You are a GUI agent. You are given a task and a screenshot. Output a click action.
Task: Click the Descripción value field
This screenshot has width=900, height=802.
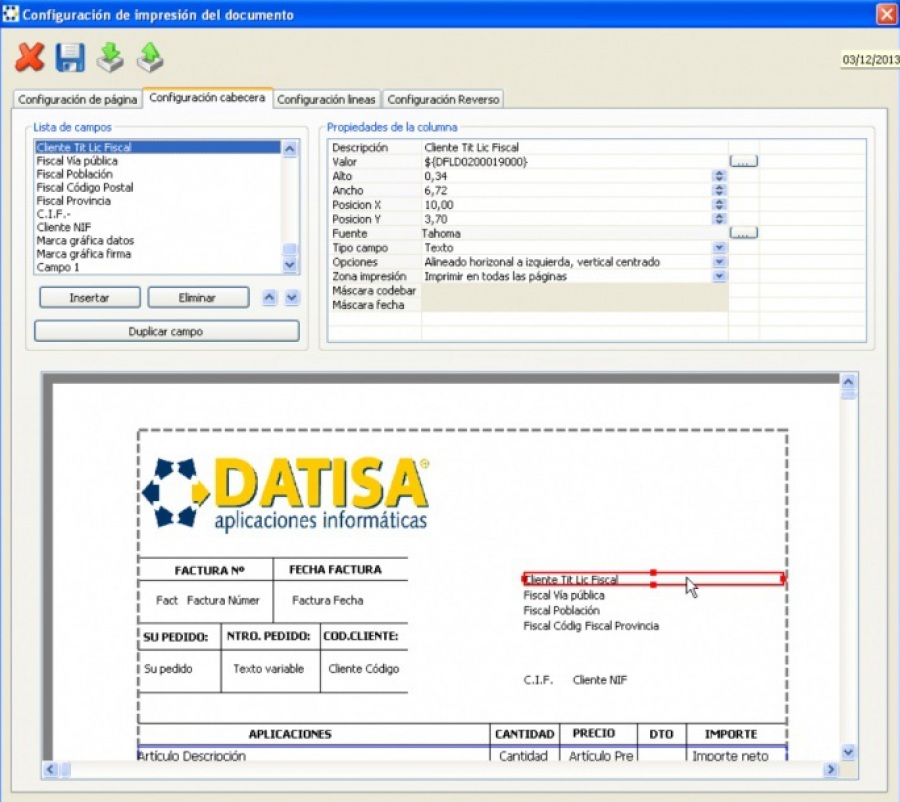(575, 148)
